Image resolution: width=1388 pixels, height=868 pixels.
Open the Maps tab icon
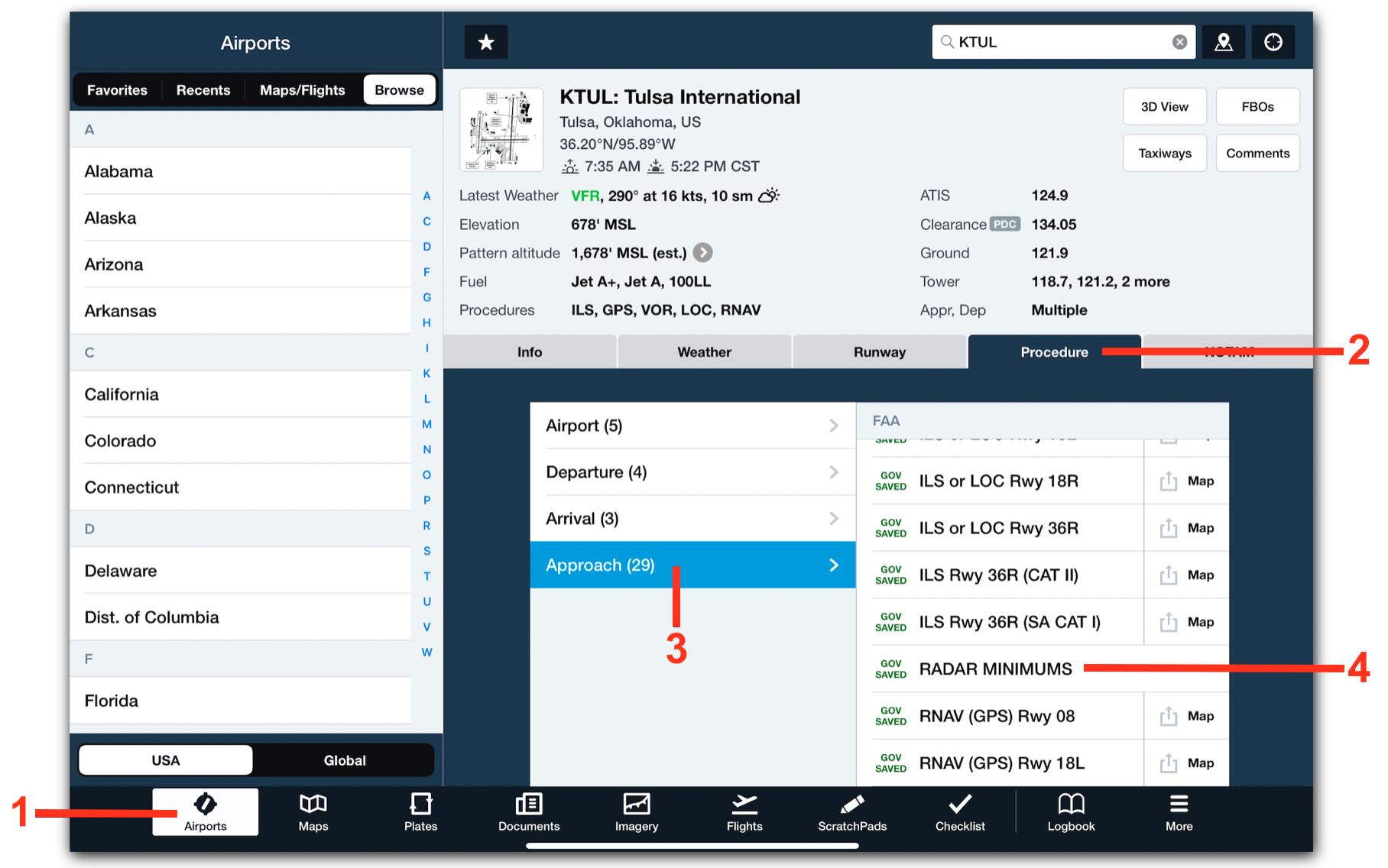(x=313, y=812)
